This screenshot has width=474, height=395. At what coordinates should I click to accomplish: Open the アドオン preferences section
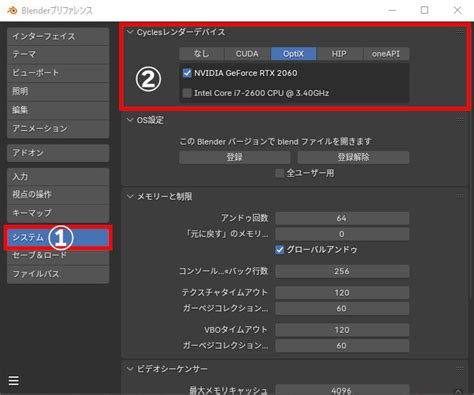pyautogui.click(x=58, y=153)
